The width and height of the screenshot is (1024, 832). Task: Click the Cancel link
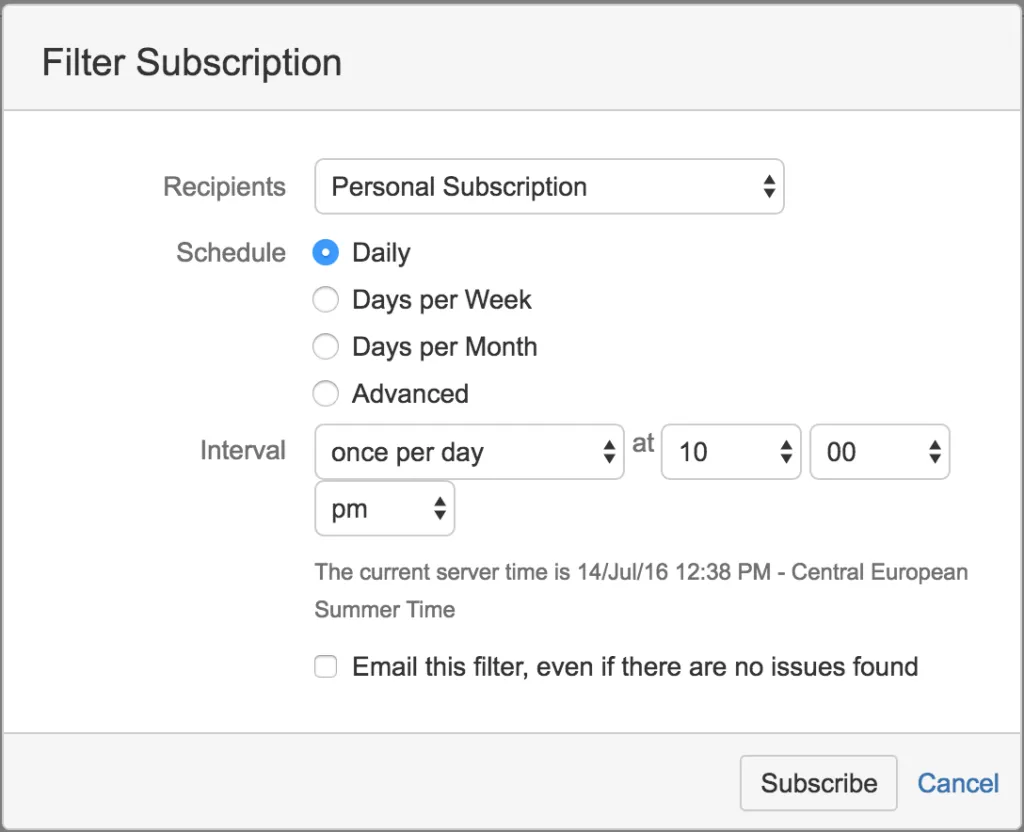957,783
